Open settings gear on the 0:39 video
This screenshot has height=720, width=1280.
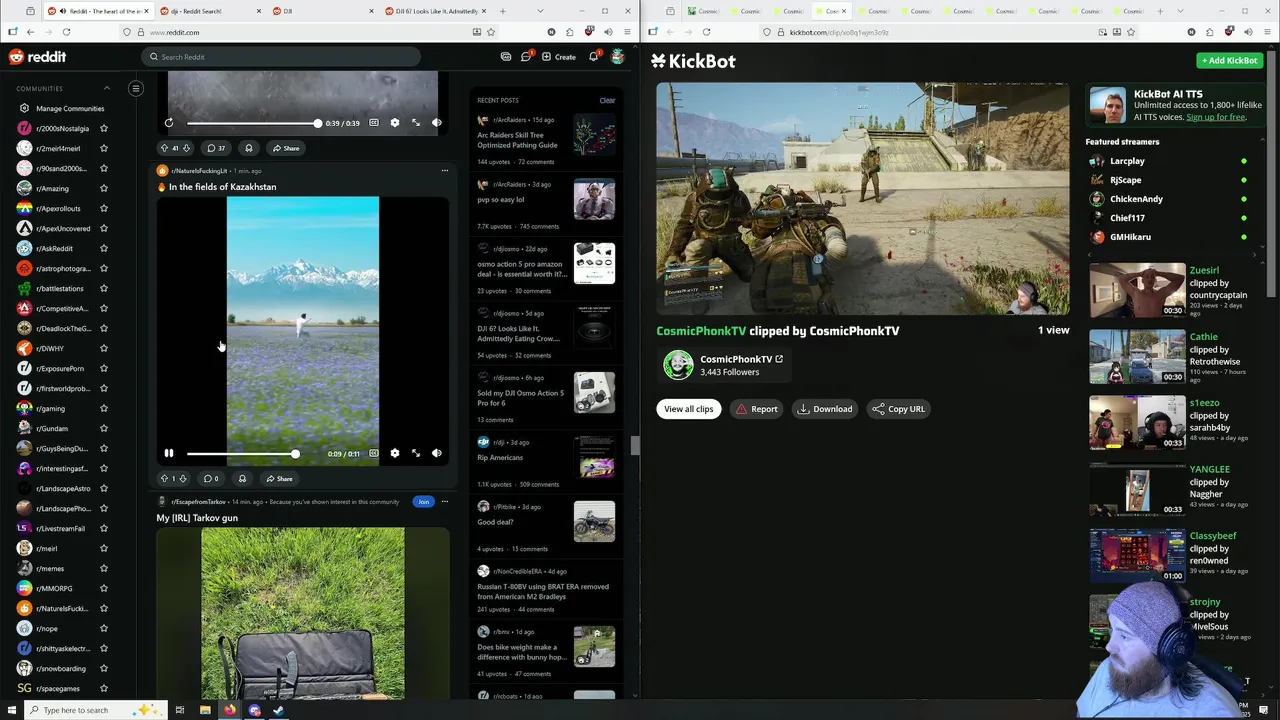coord(395,123)
